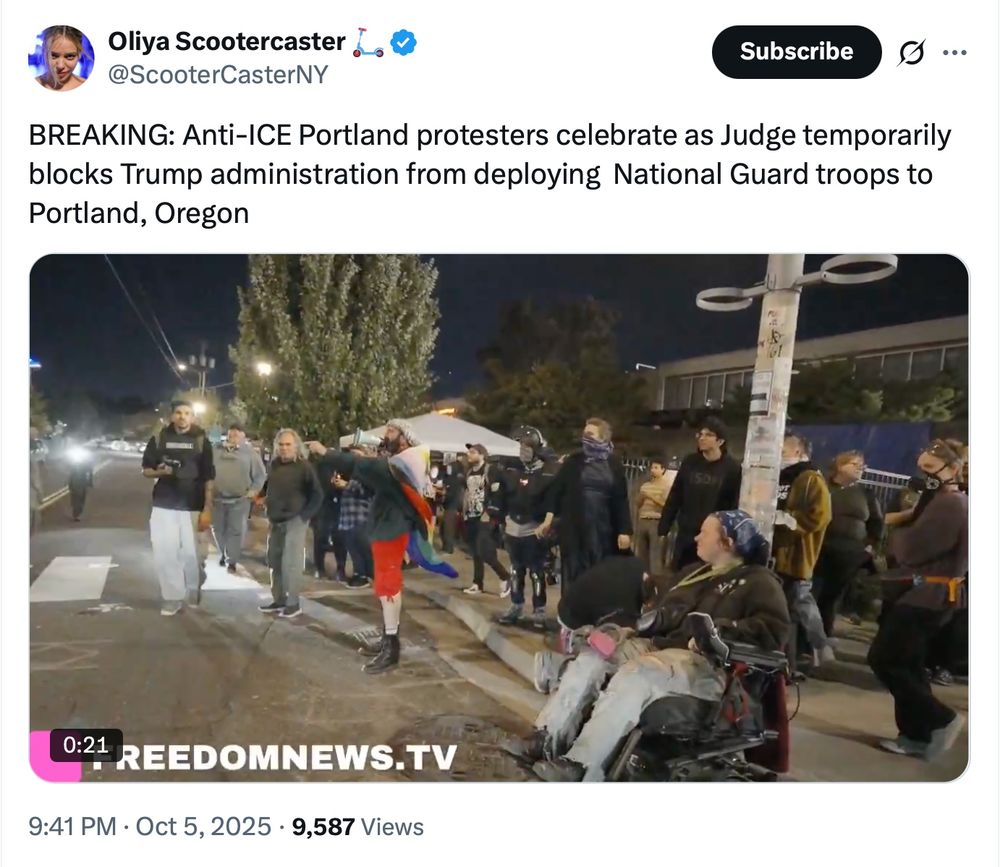Open the Oliya Scootercaster display name link

tap(226, 41)
